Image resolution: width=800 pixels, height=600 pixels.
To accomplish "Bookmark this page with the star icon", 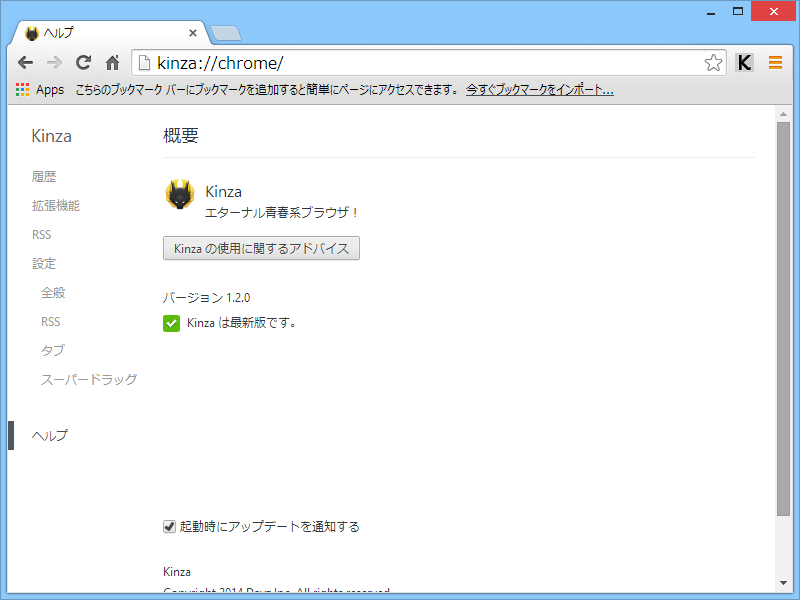I will point(714,62).
